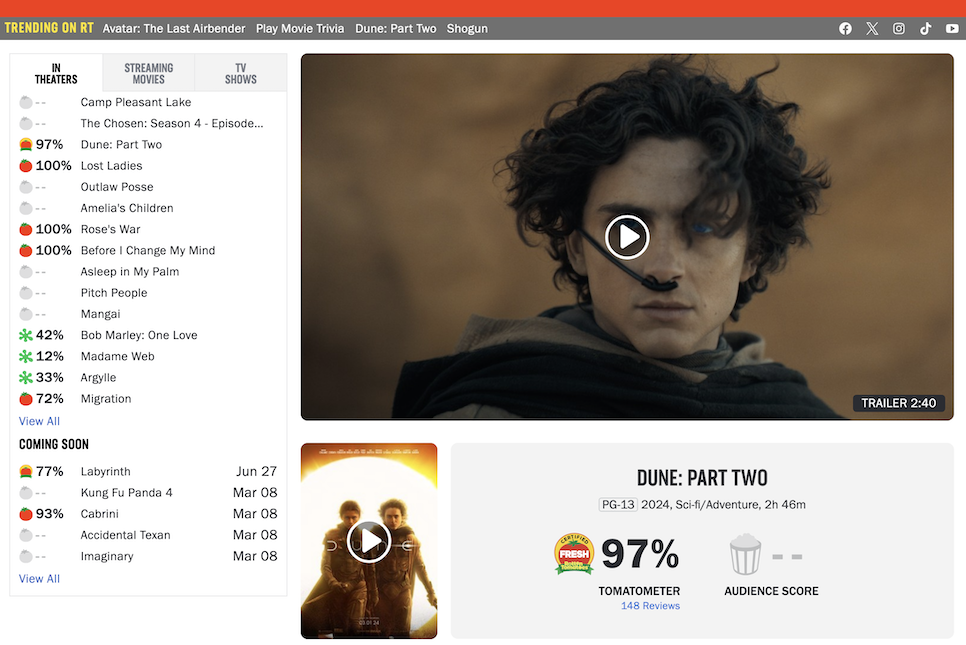Play the Dune trailer in main video
Viewport: 966px width, 645px height.
click(627, 237)
